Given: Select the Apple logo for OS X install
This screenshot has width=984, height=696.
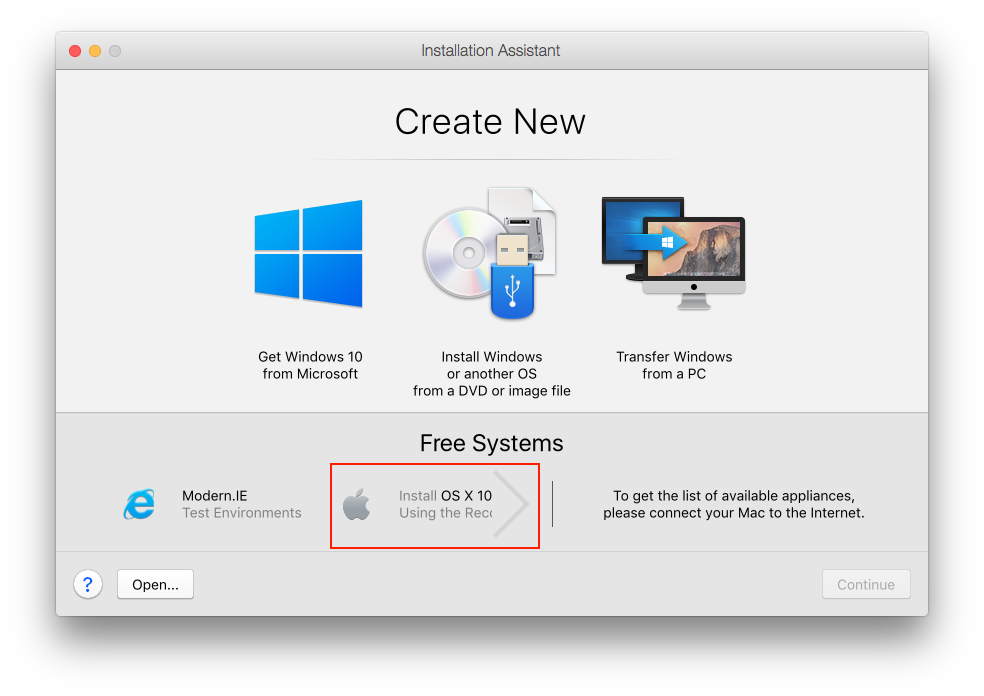Looking at the screenshot, I should pyautogui.click(x=356, y=504).
